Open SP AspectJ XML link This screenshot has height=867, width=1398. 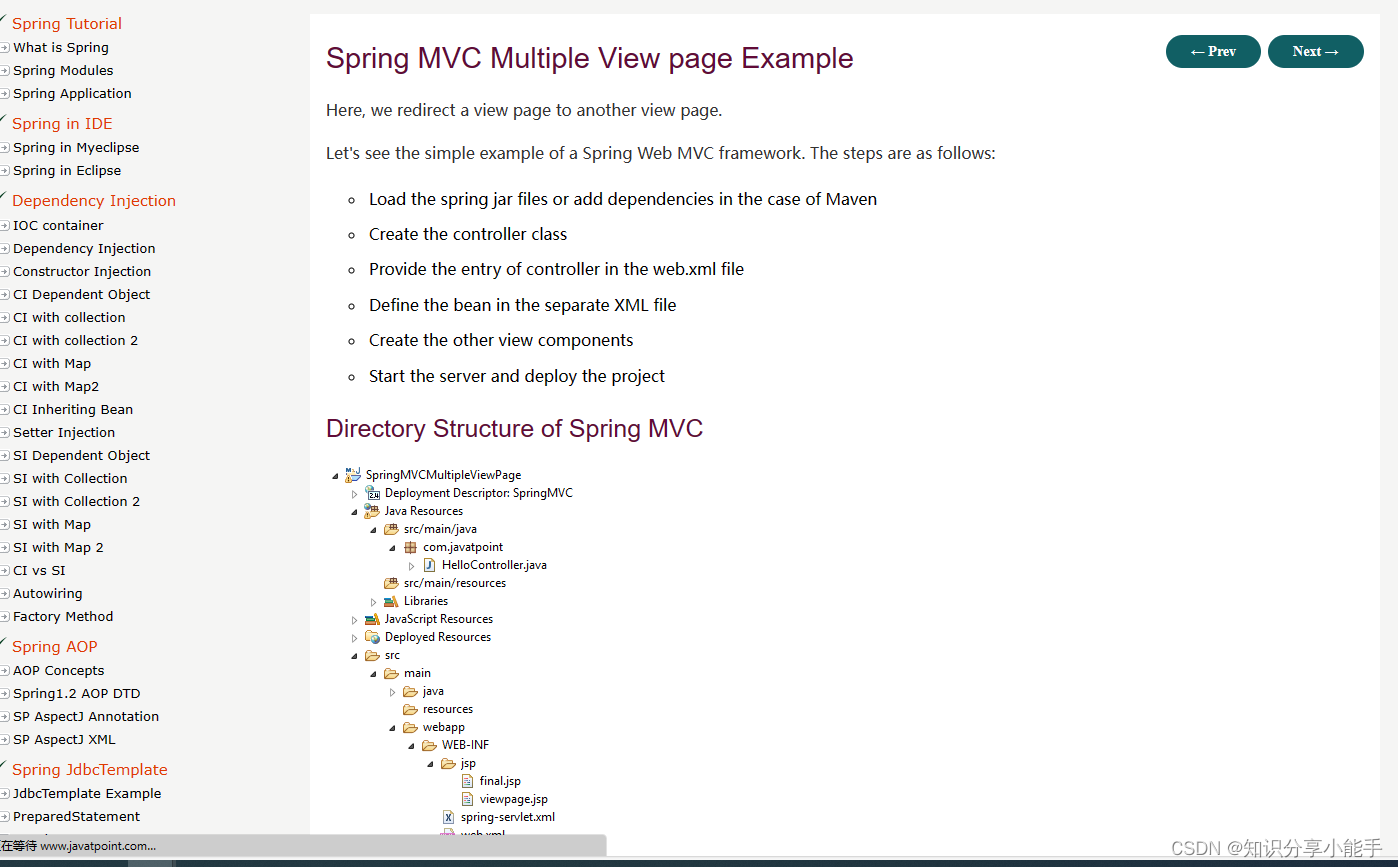click(64, 739)
